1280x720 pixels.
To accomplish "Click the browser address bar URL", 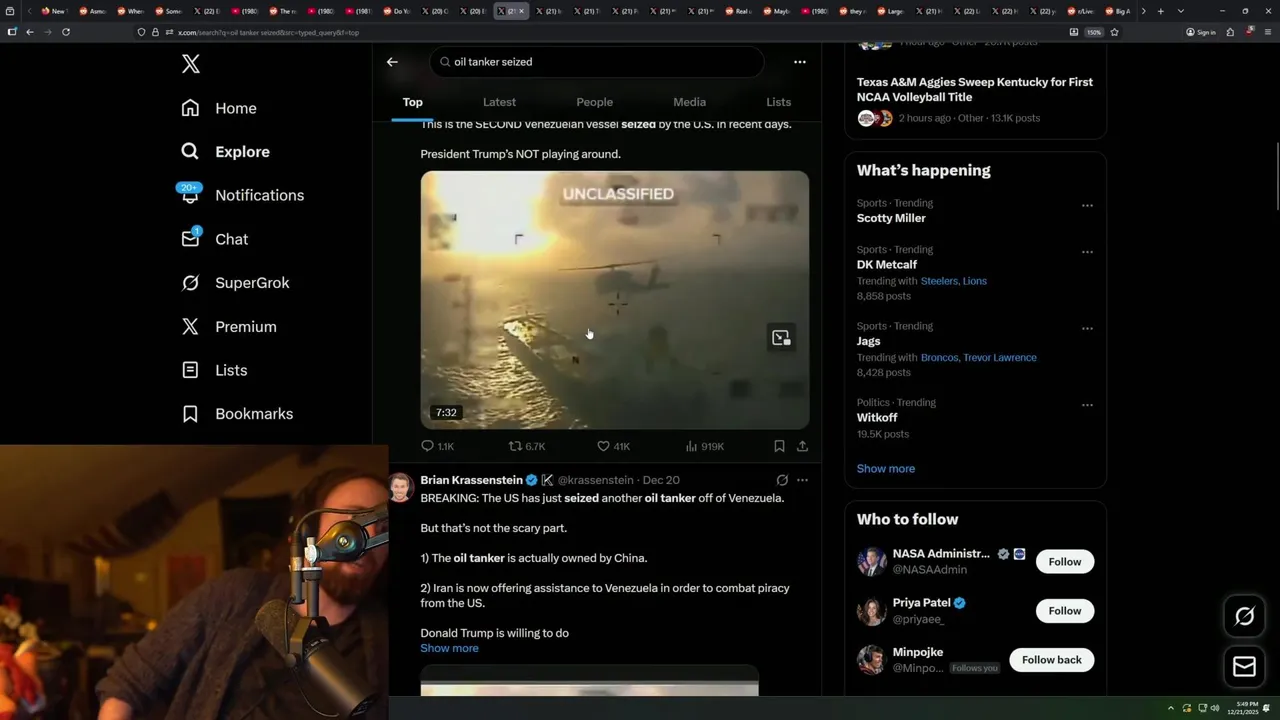I will [x=268, y=33].
